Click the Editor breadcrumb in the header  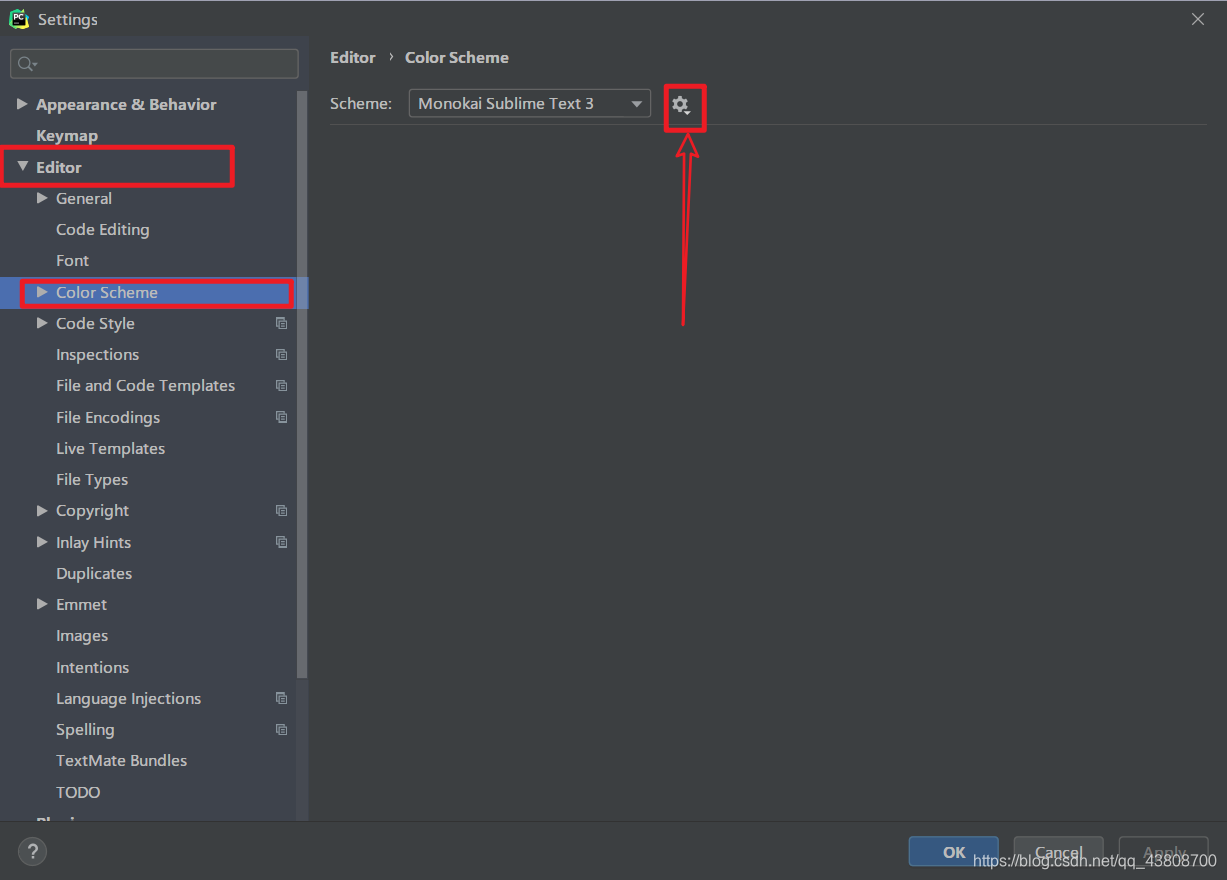point(353,57)
